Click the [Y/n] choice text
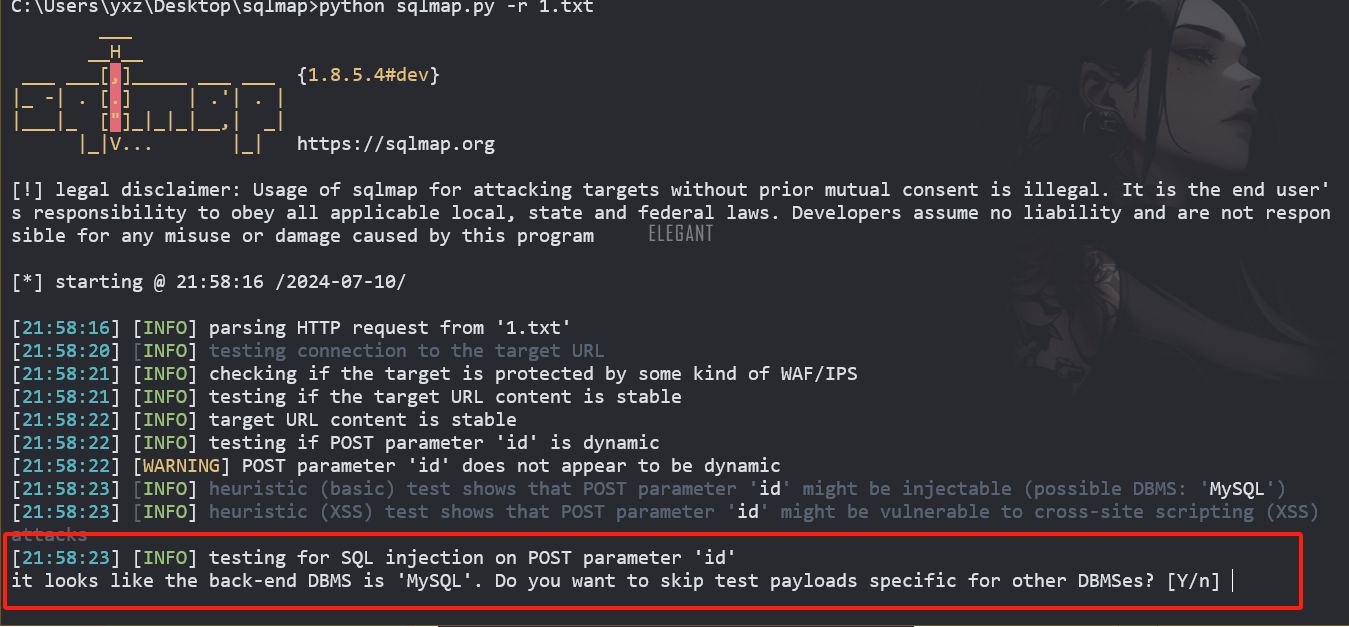Screen dimensions: 1349x627 [1194, 581]
